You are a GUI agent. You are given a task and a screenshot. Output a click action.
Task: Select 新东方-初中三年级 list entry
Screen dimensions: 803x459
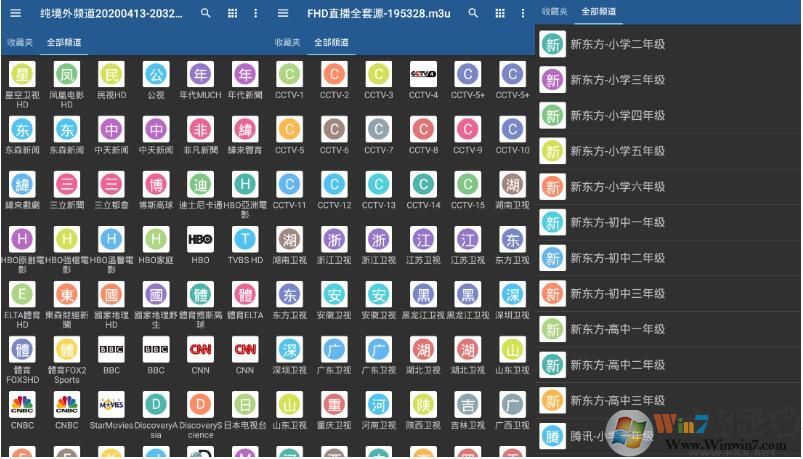[x=669, y=294]
